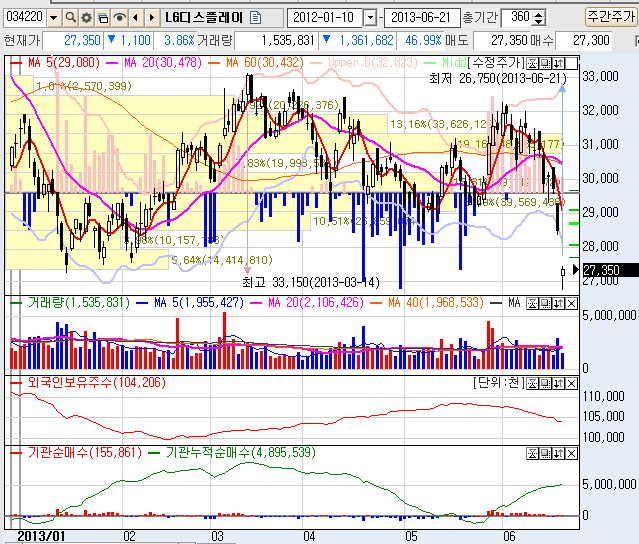Reorder the 외국인보유주수 panel with arrows icon
The height and width of the screenshot is (544, 639).
point(559,383)
